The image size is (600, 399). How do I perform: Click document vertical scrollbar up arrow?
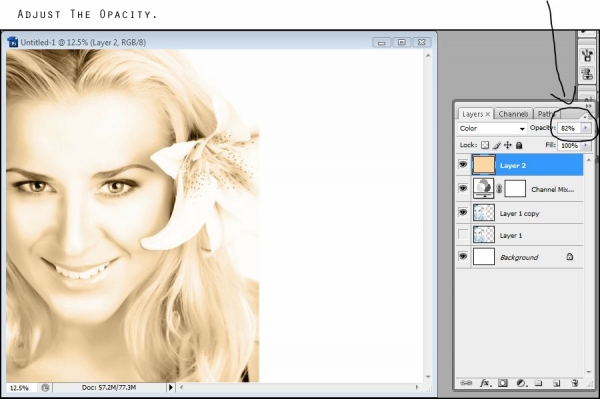(428, 56)
